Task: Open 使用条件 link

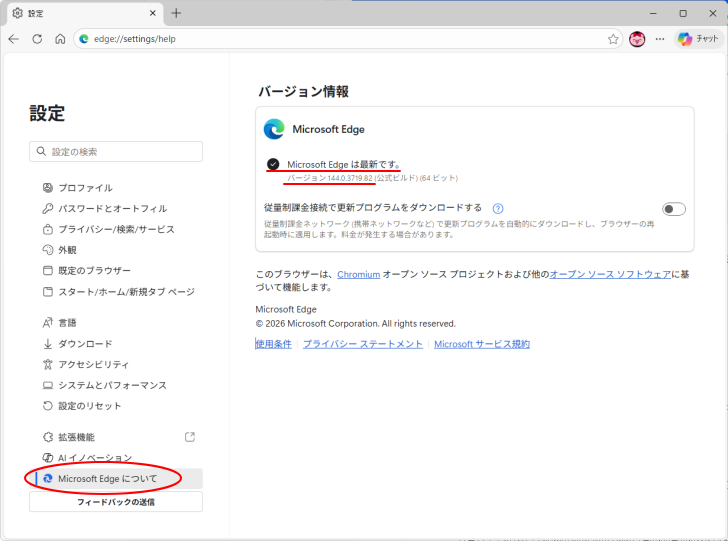Action: pyautogui.click(x=273, y=344)
